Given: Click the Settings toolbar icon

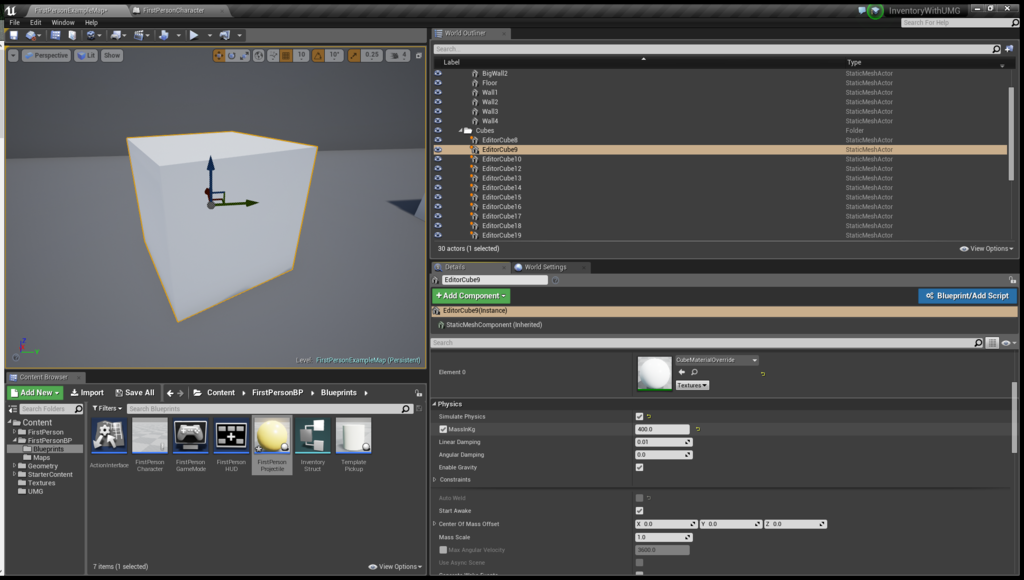Looking at the screenshot, I should [x=91, y=35].
